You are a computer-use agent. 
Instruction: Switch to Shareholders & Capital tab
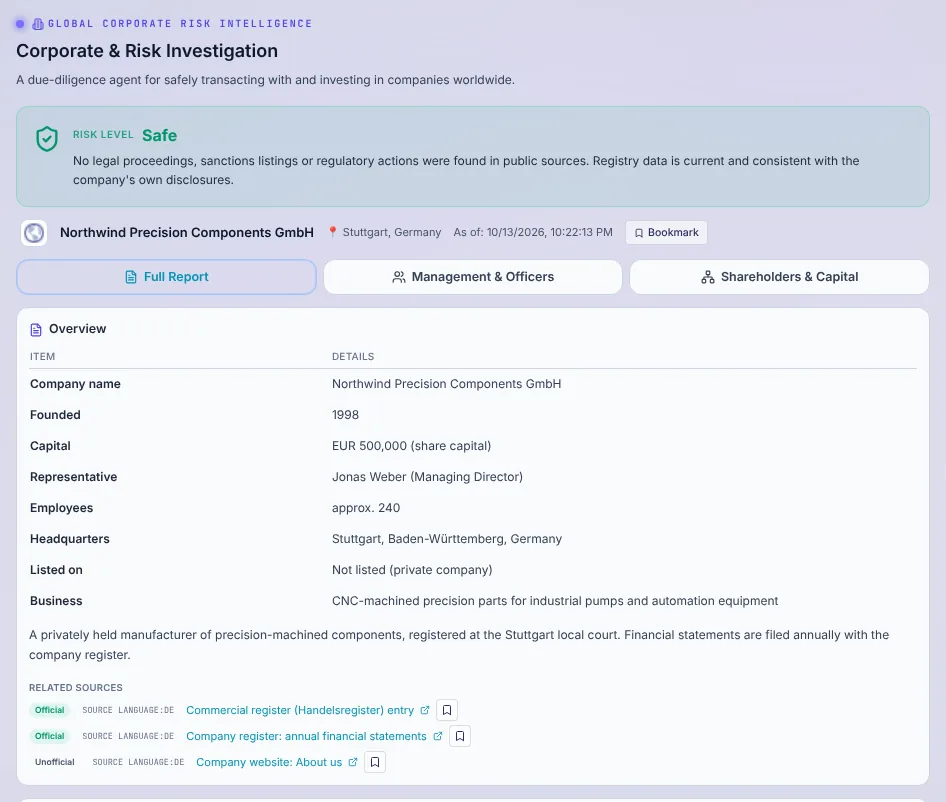pyautogui.click(x=779, y=277)
